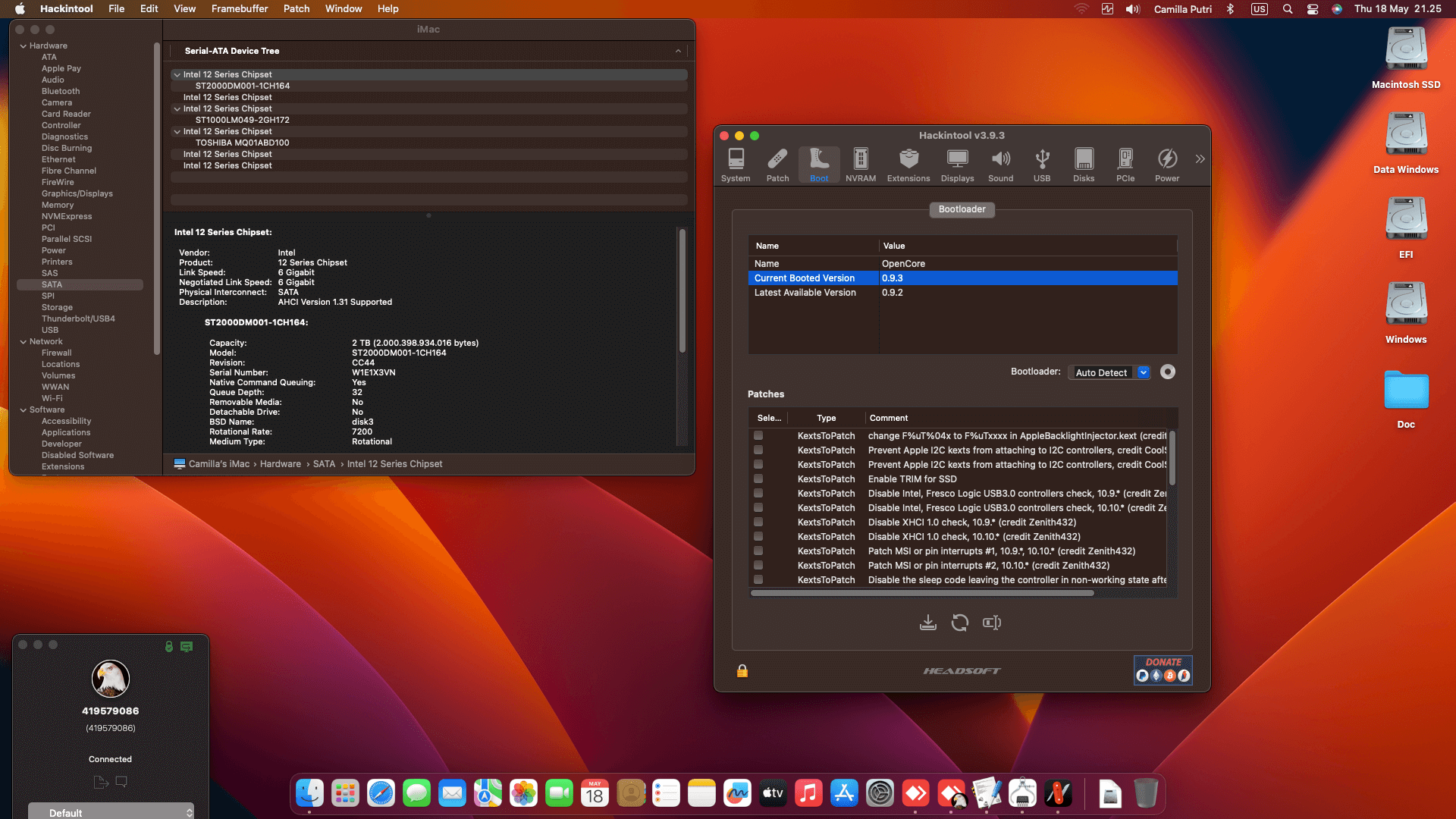The image size is (1456, 819).
Task: Open the USB toolbar item in Hackintool
Action: click(x=1042, y=165)
